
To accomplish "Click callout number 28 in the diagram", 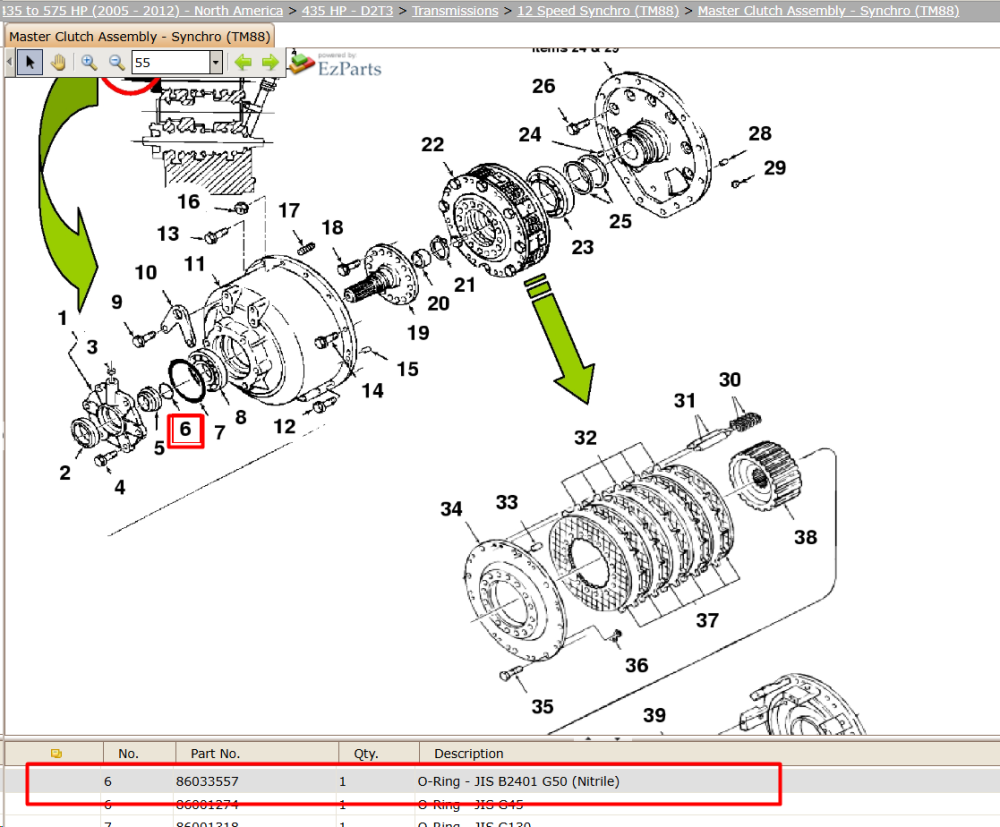I will click(760, 134).
